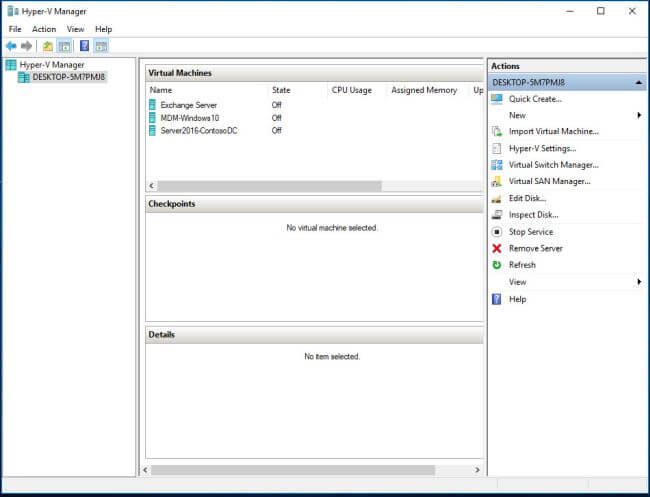
Task: Open Import Virtual Machine... action
Action: tap(554, 131)
